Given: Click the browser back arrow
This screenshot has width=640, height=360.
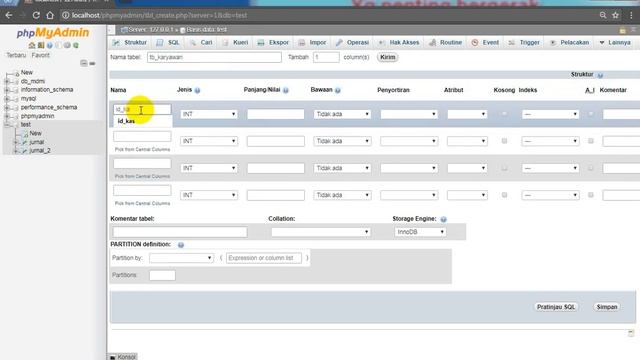Looking at the screenshot, I should click(9, 16).
